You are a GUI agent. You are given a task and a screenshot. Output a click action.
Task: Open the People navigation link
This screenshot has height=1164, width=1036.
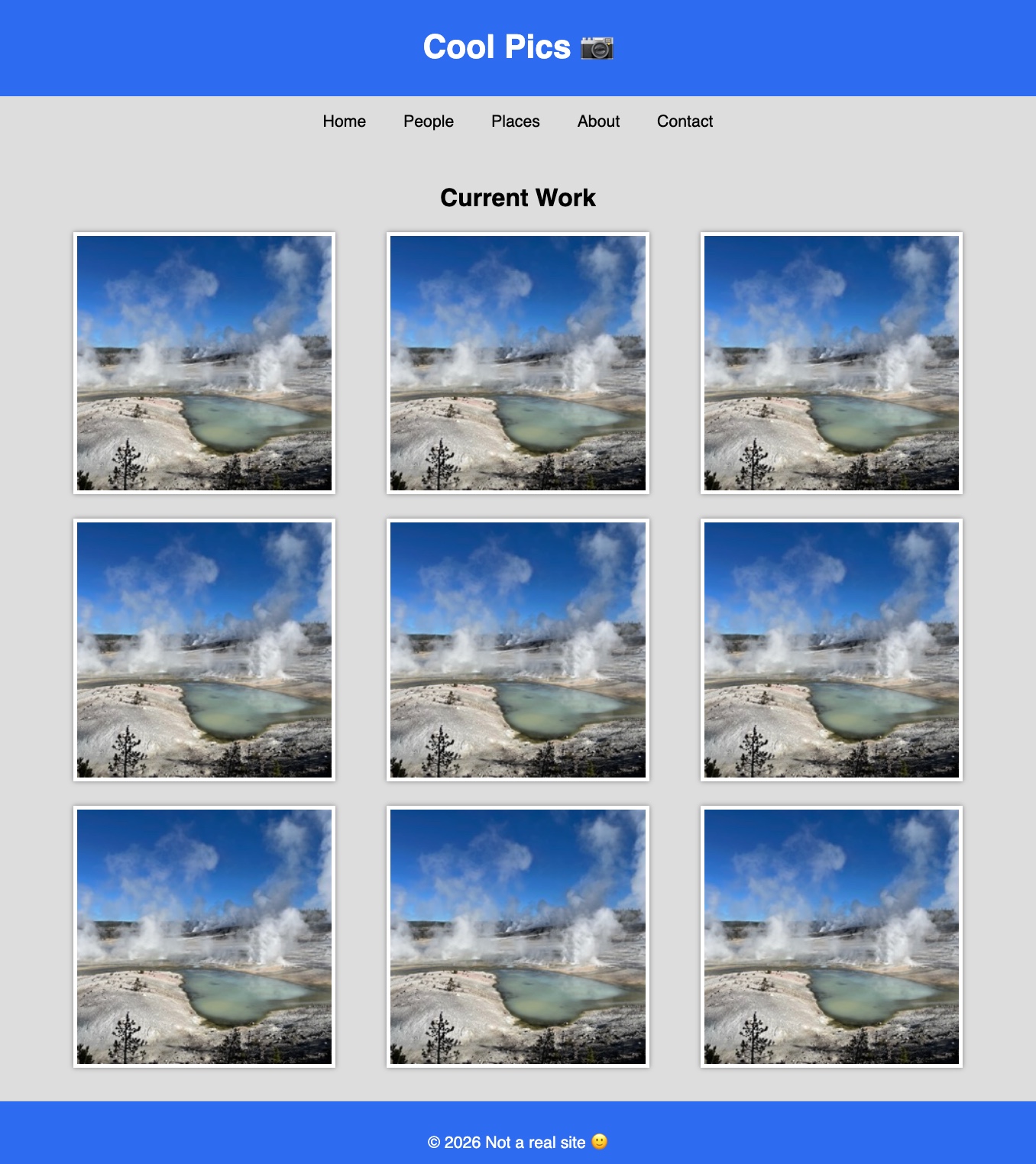point(428,121)
